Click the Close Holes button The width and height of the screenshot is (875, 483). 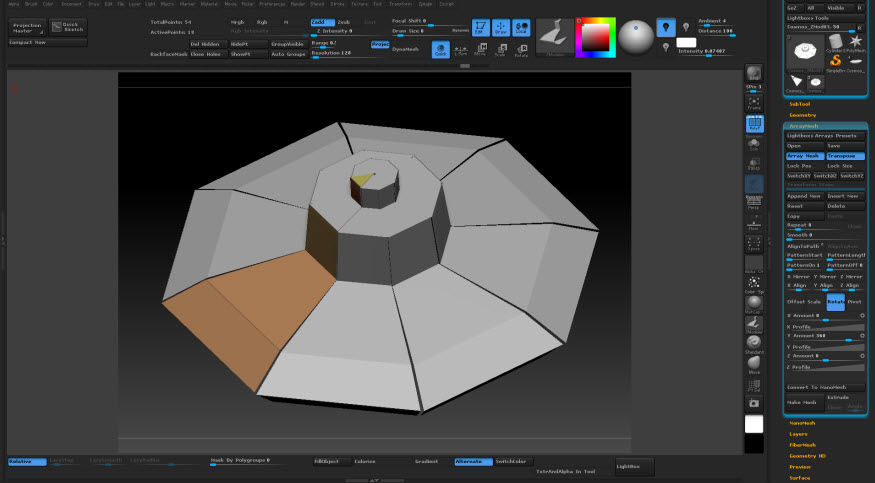tap(208, 54)
